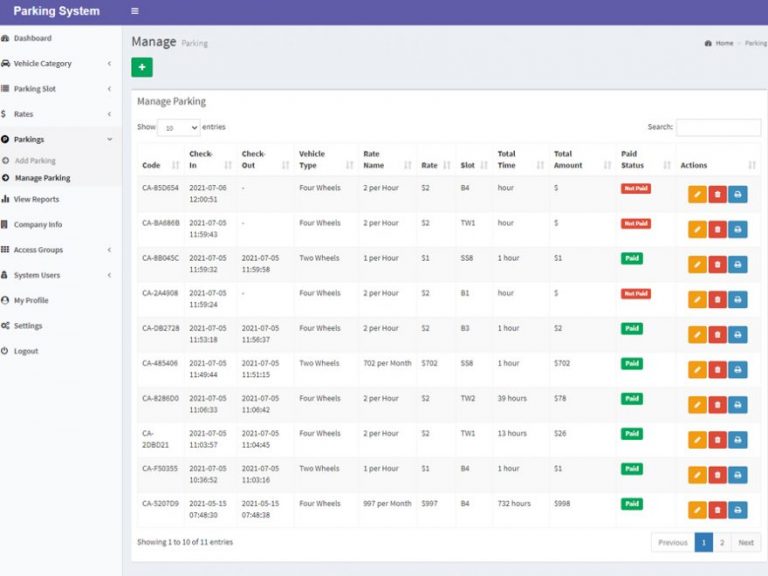The width and height of the screenshot is (768, 576).
Task: Click the Search input field
Action: coord(718,128)
